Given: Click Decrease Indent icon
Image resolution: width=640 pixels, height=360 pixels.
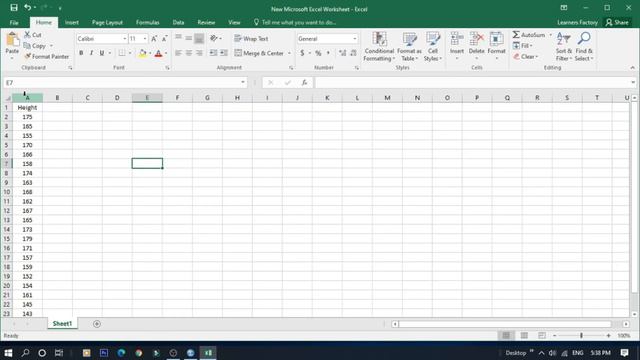Looking at the screenshot, I should coord(213,53).
